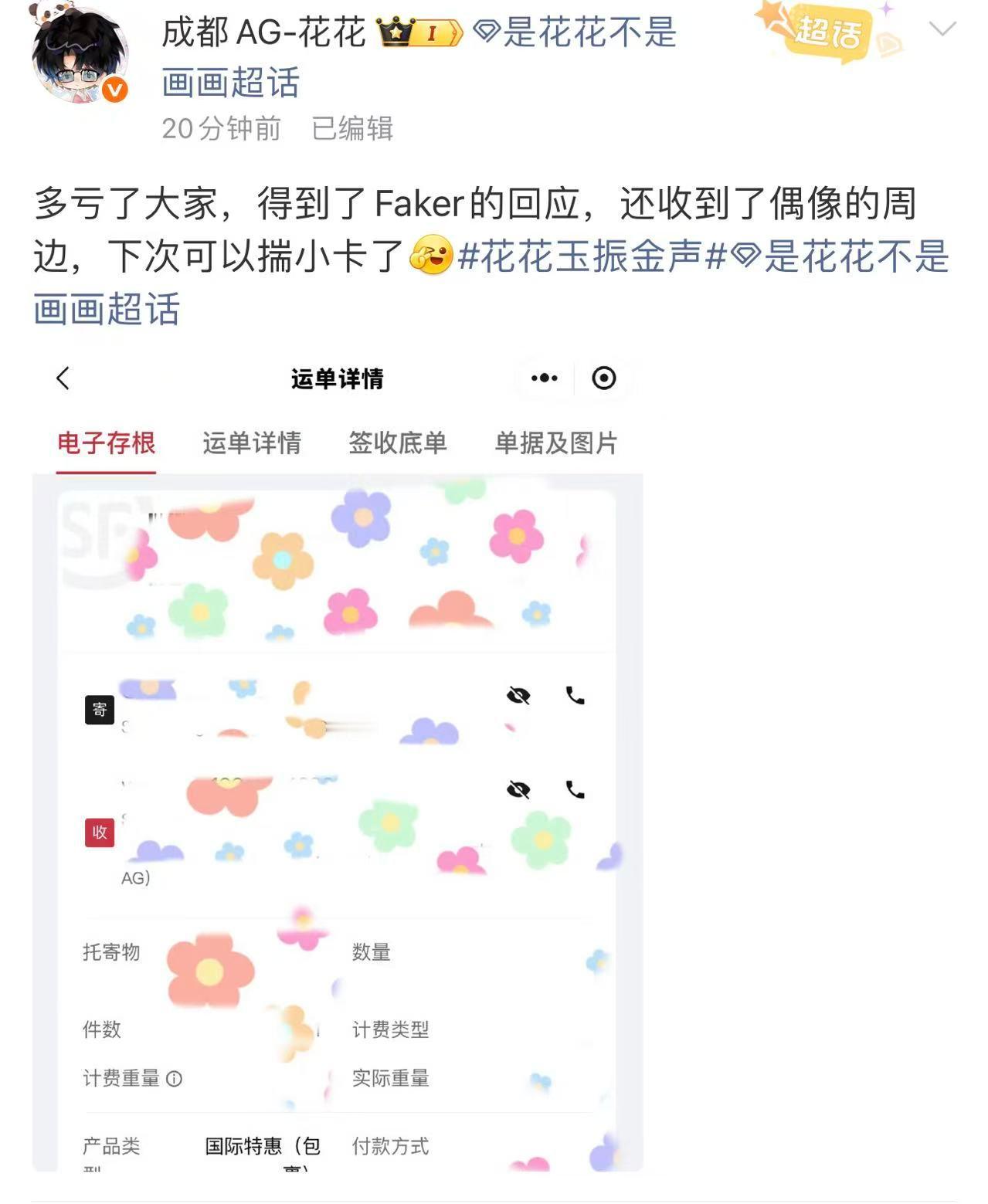Tap the back arrow in 运单详情 header
The width and height of the screenshot is (988, 1204).
coord(63,378)
